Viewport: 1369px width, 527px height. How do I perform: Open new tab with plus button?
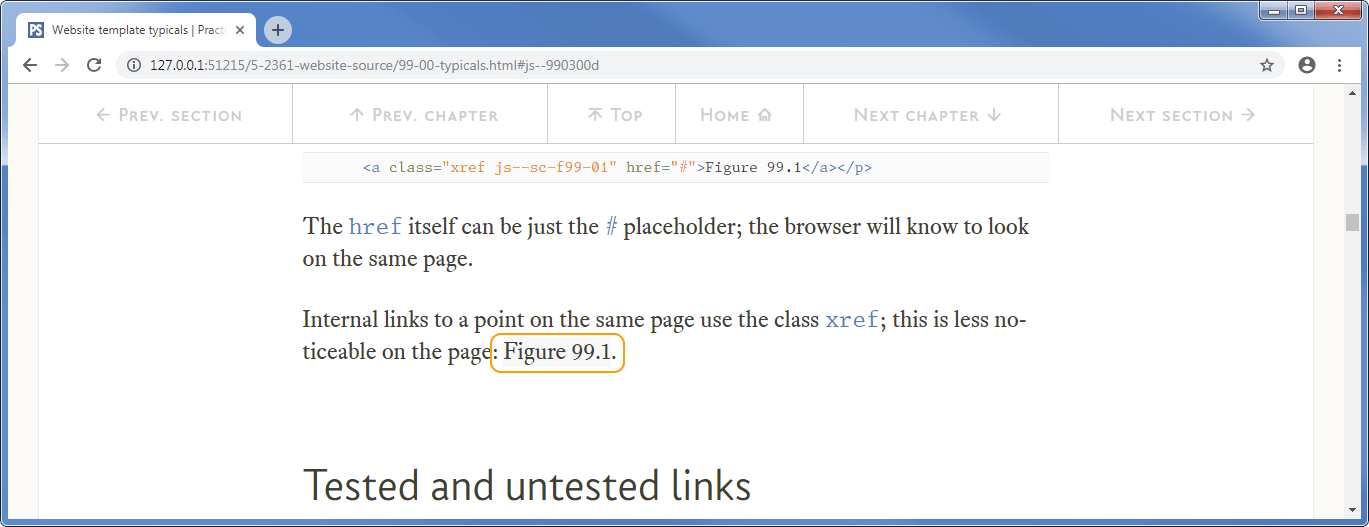coord(278,30)
